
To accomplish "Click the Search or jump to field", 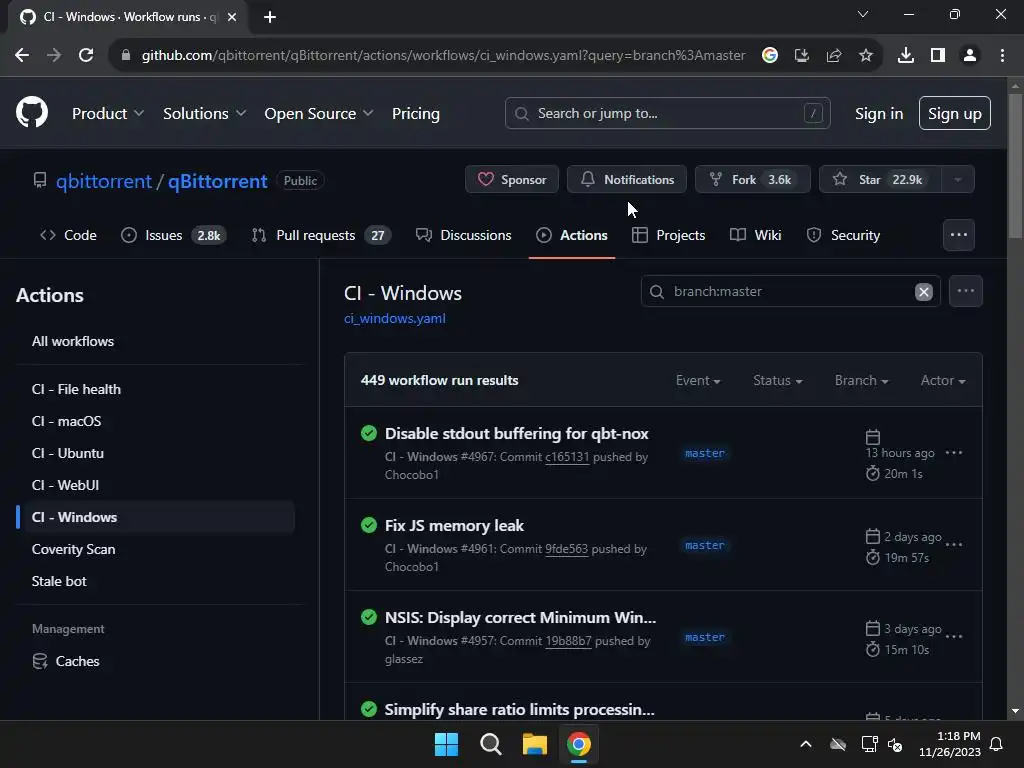I will 667,114.
